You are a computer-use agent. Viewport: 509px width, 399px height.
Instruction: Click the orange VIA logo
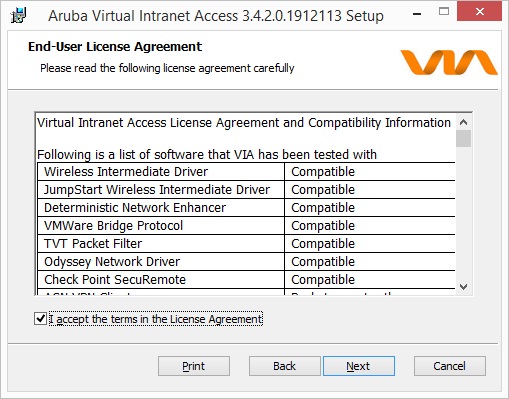pos(449,62)
